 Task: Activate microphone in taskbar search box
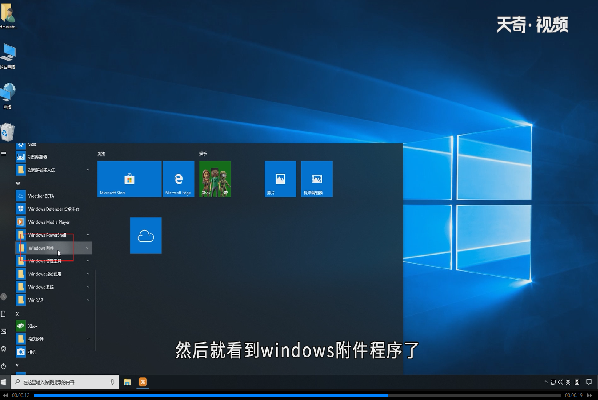112,382
